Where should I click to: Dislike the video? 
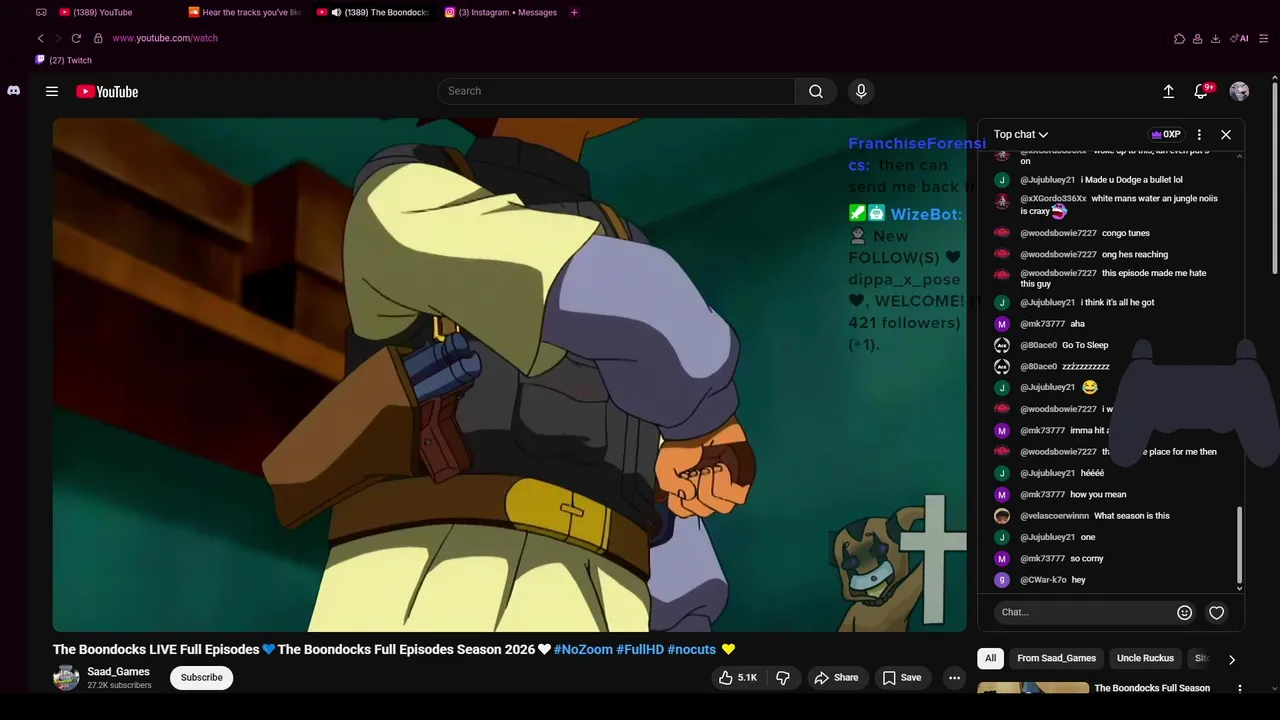783,677
